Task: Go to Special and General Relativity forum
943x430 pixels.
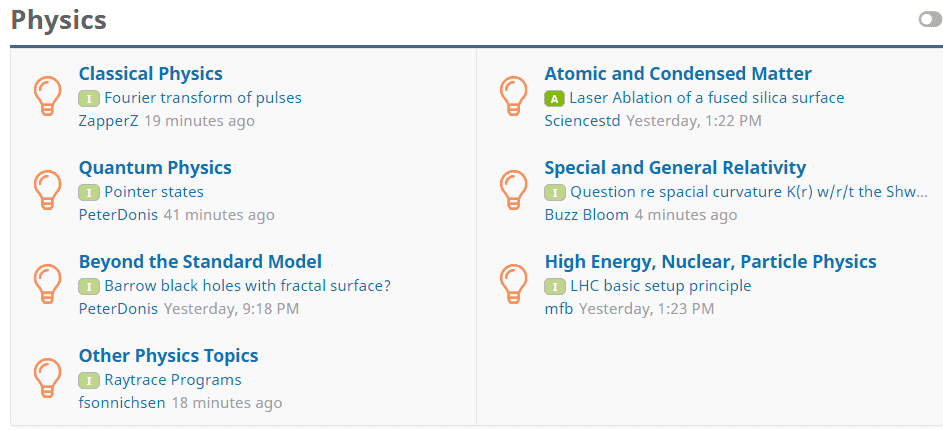Action: click(675, 167)
